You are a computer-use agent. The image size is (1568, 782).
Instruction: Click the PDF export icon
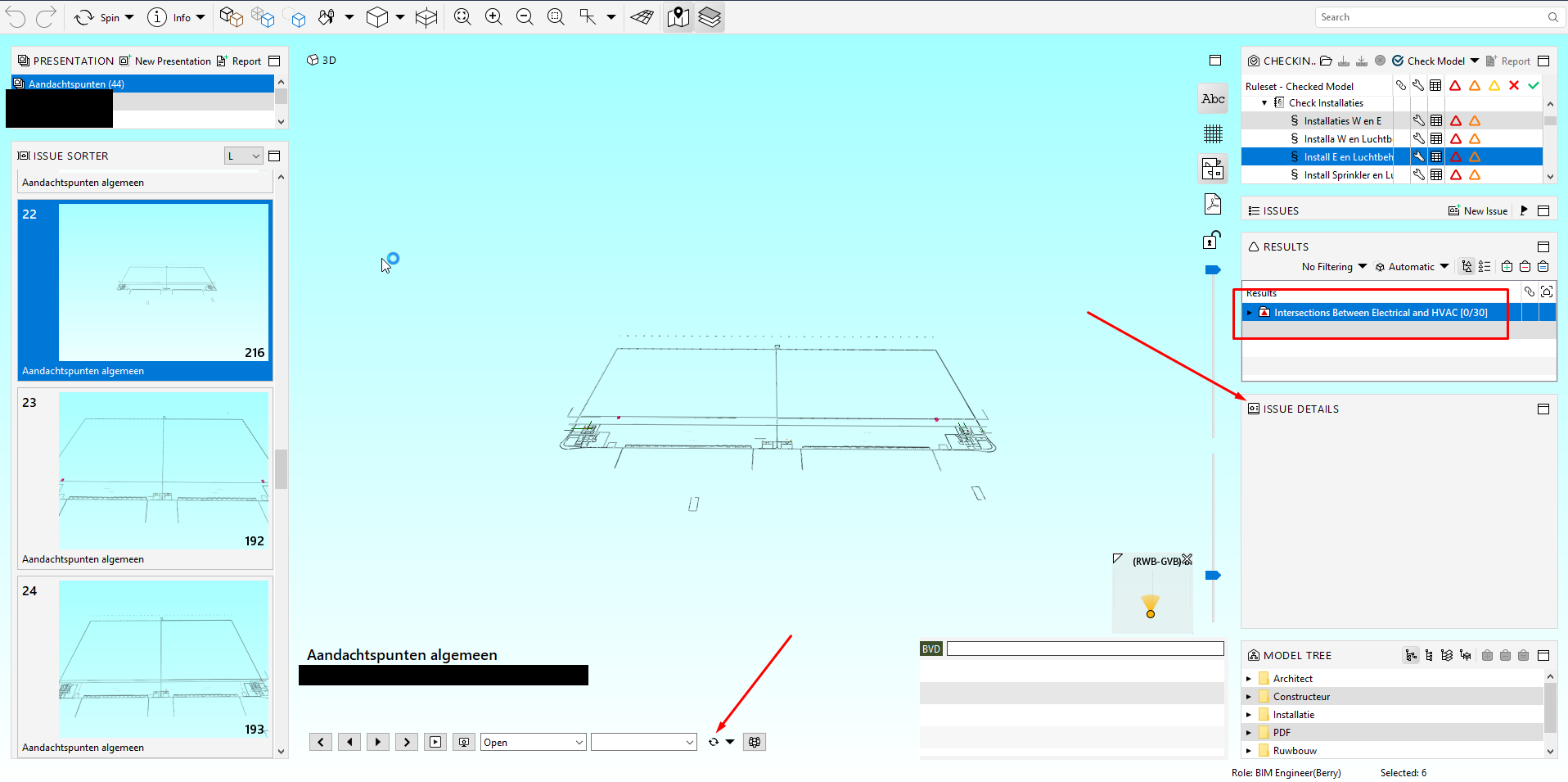1213,204
